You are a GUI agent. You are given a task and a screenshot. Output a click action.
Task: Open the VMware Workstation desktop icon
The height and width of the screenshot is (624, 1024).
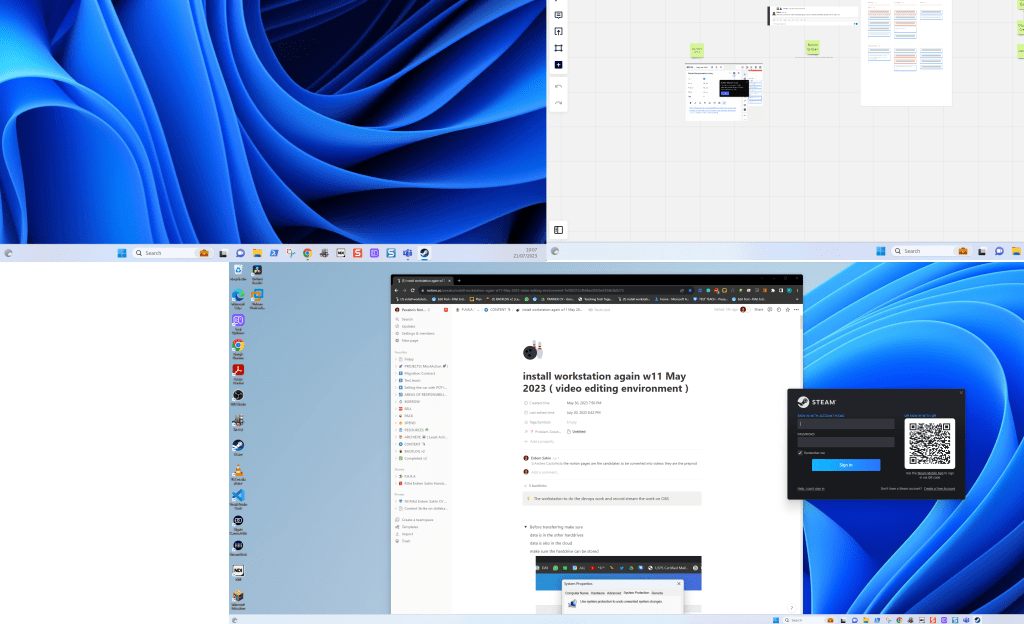257,298
